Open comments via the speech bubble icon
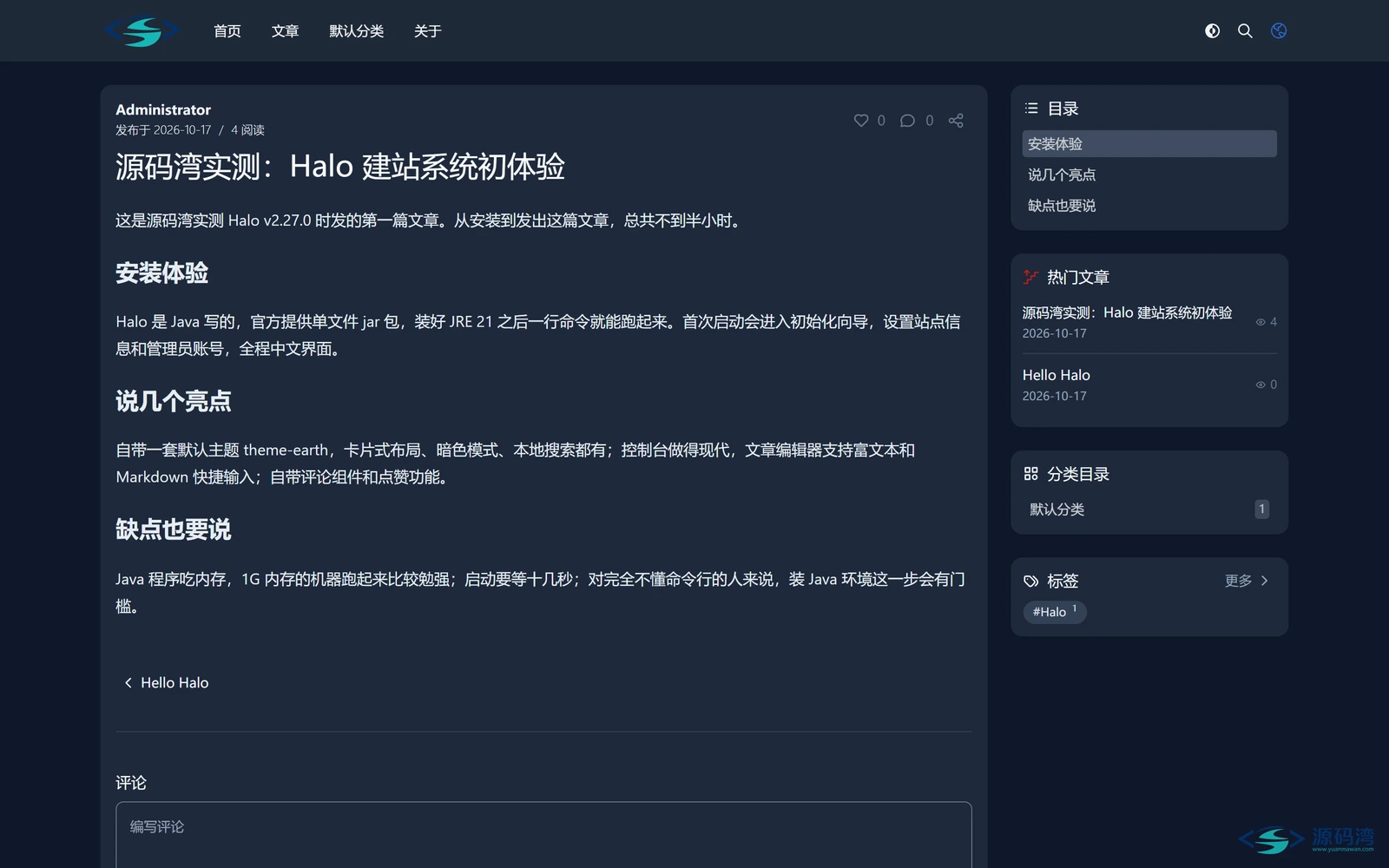 pos(907,121)
